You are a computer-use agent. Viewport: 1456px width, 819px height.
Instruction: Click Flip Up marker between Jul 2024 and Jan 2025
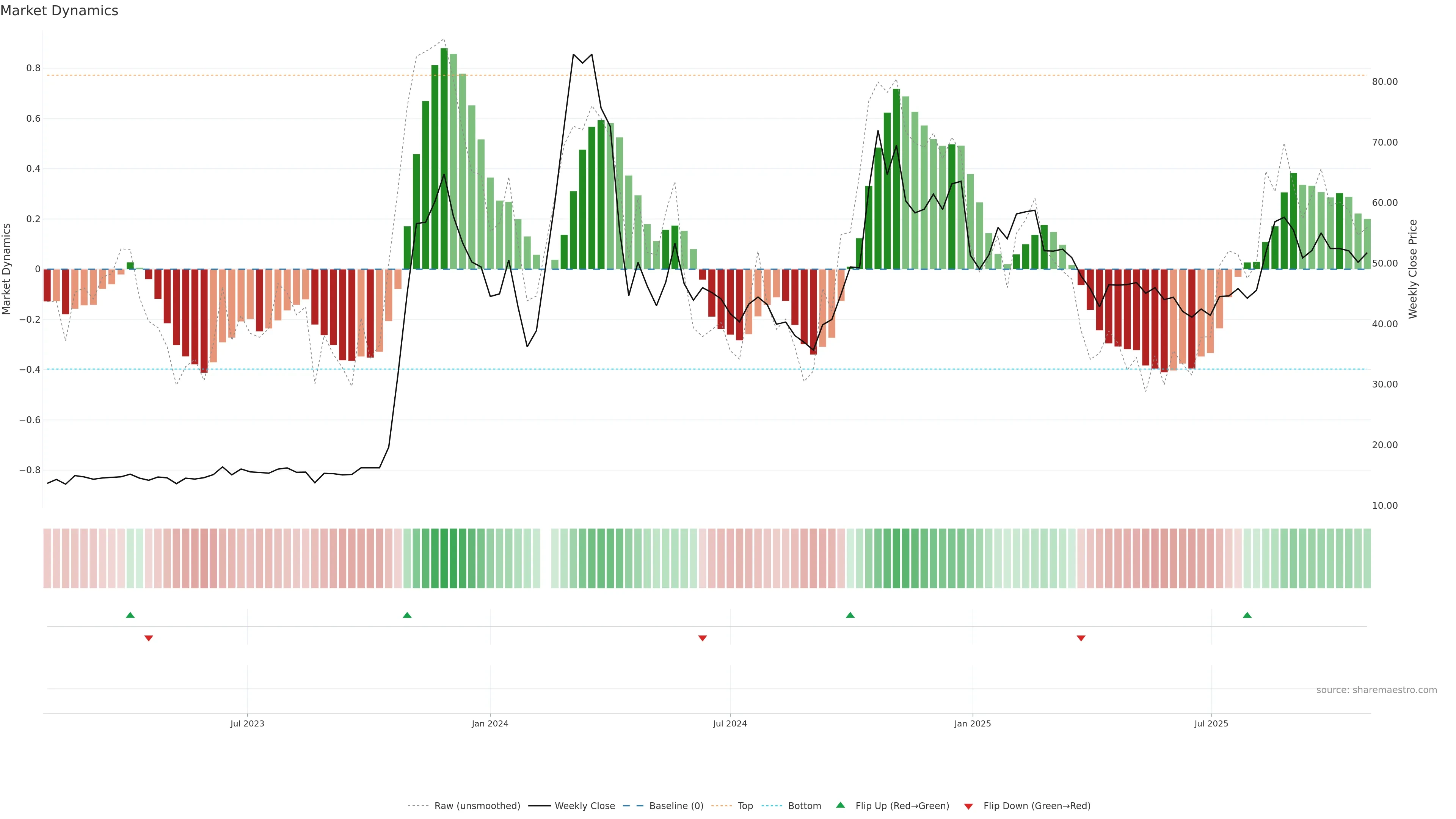(850, 615)
